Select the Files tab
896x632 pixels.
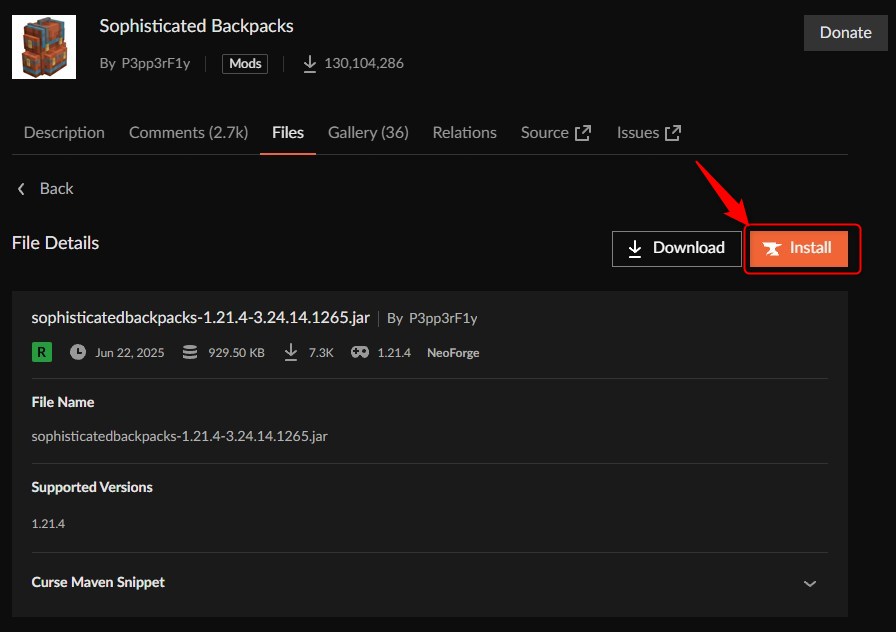(287, 133)
